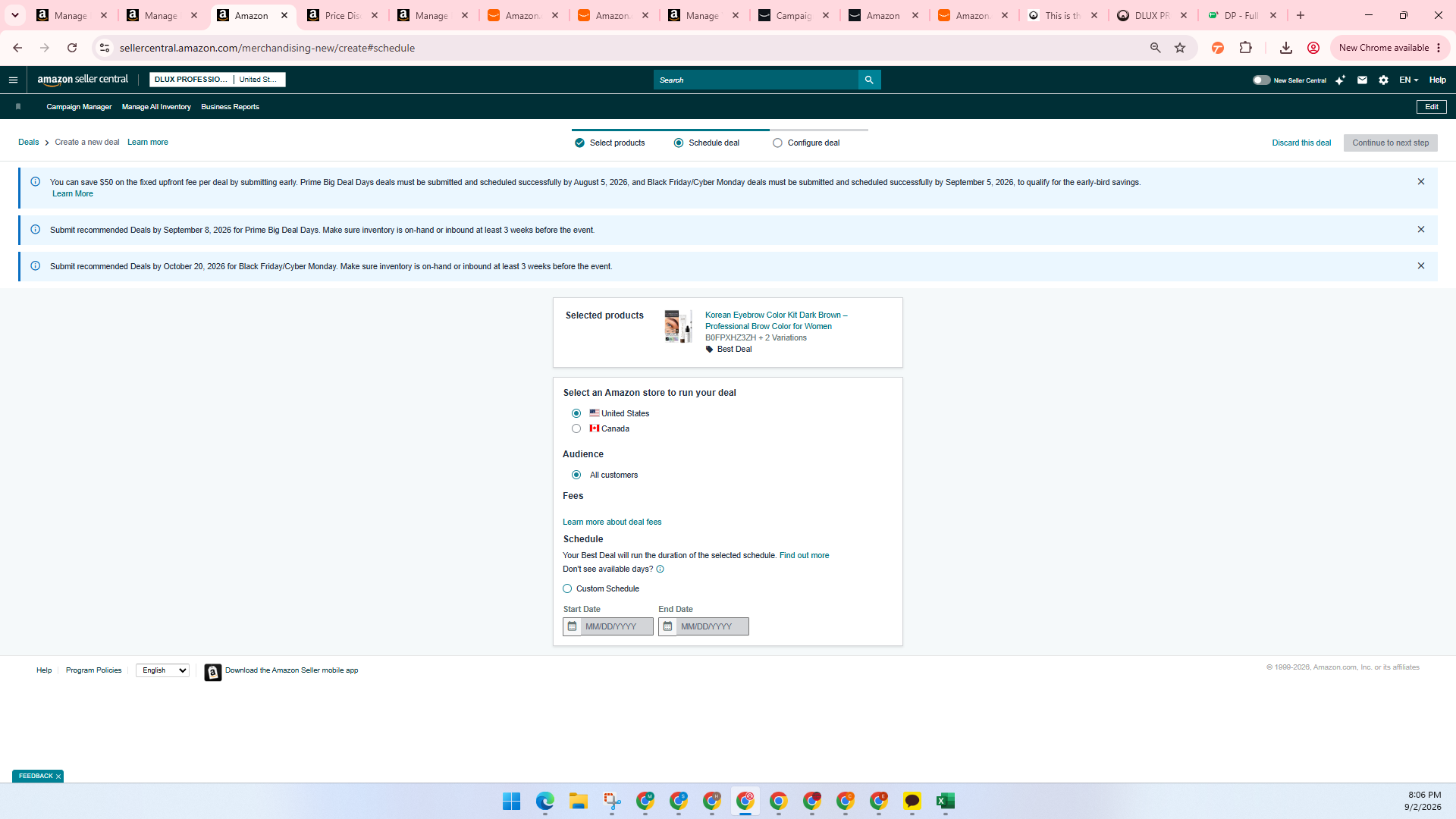Open the AI sparkle assistant icon

[1341, 80]
